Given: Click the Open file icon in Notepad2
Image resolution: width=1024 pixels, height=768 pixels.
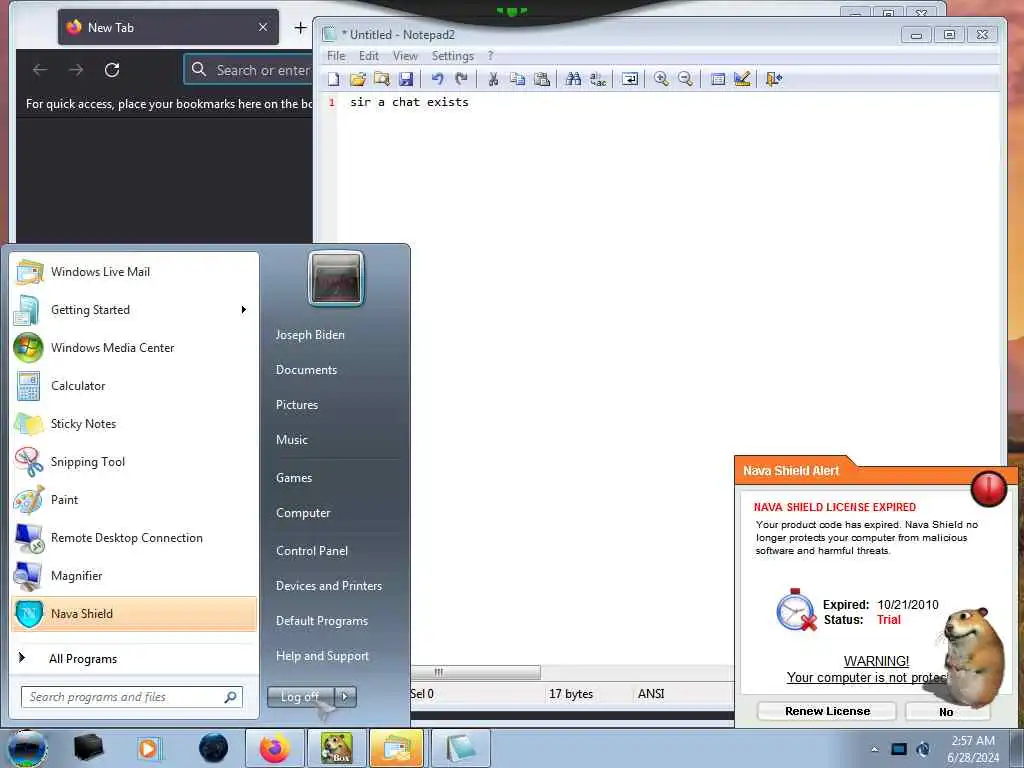Looking at the screenshot, I should tap(358, 79).
